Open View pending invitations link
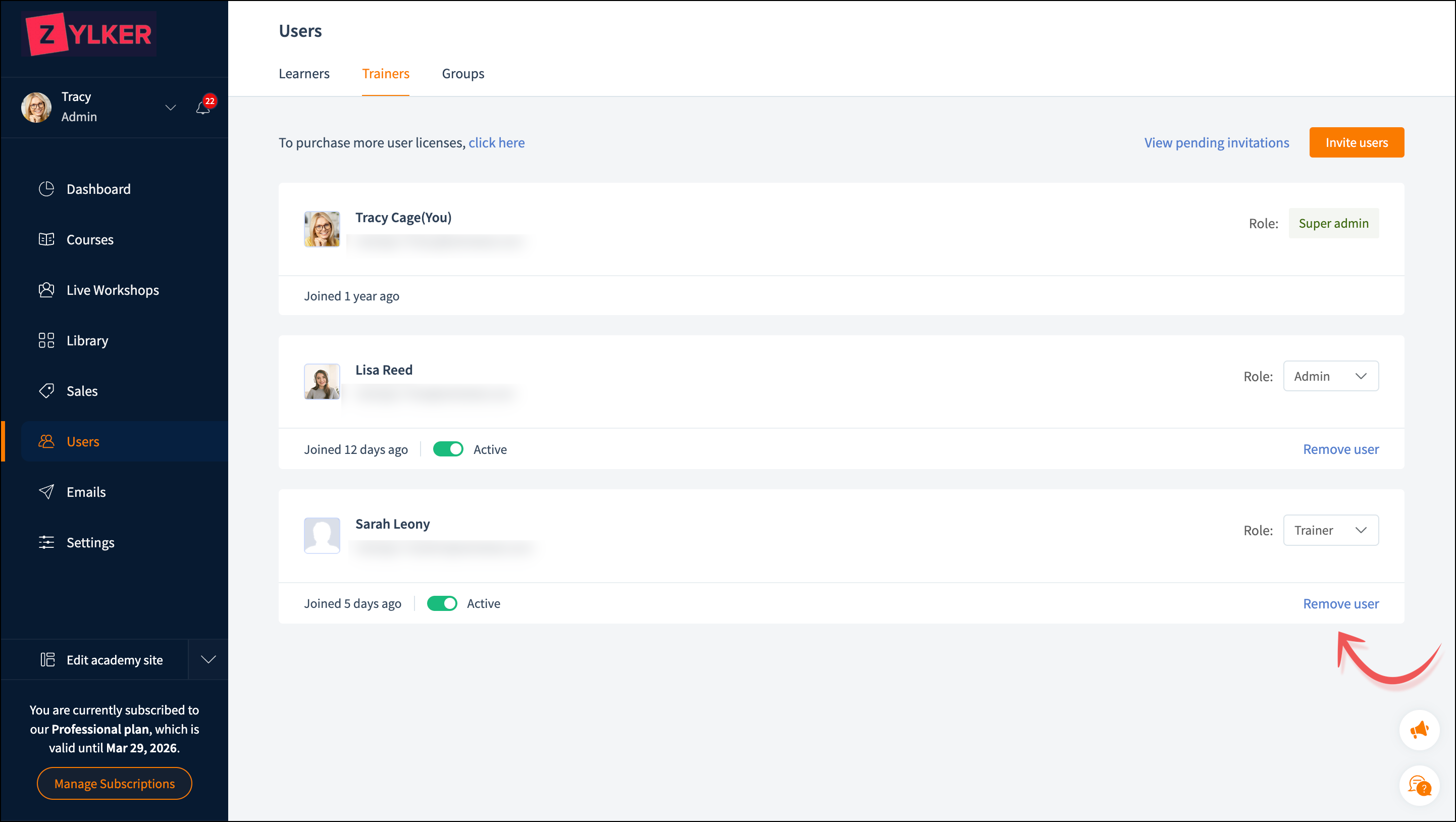The image size is (1456, 822). tap(1216, 142)
